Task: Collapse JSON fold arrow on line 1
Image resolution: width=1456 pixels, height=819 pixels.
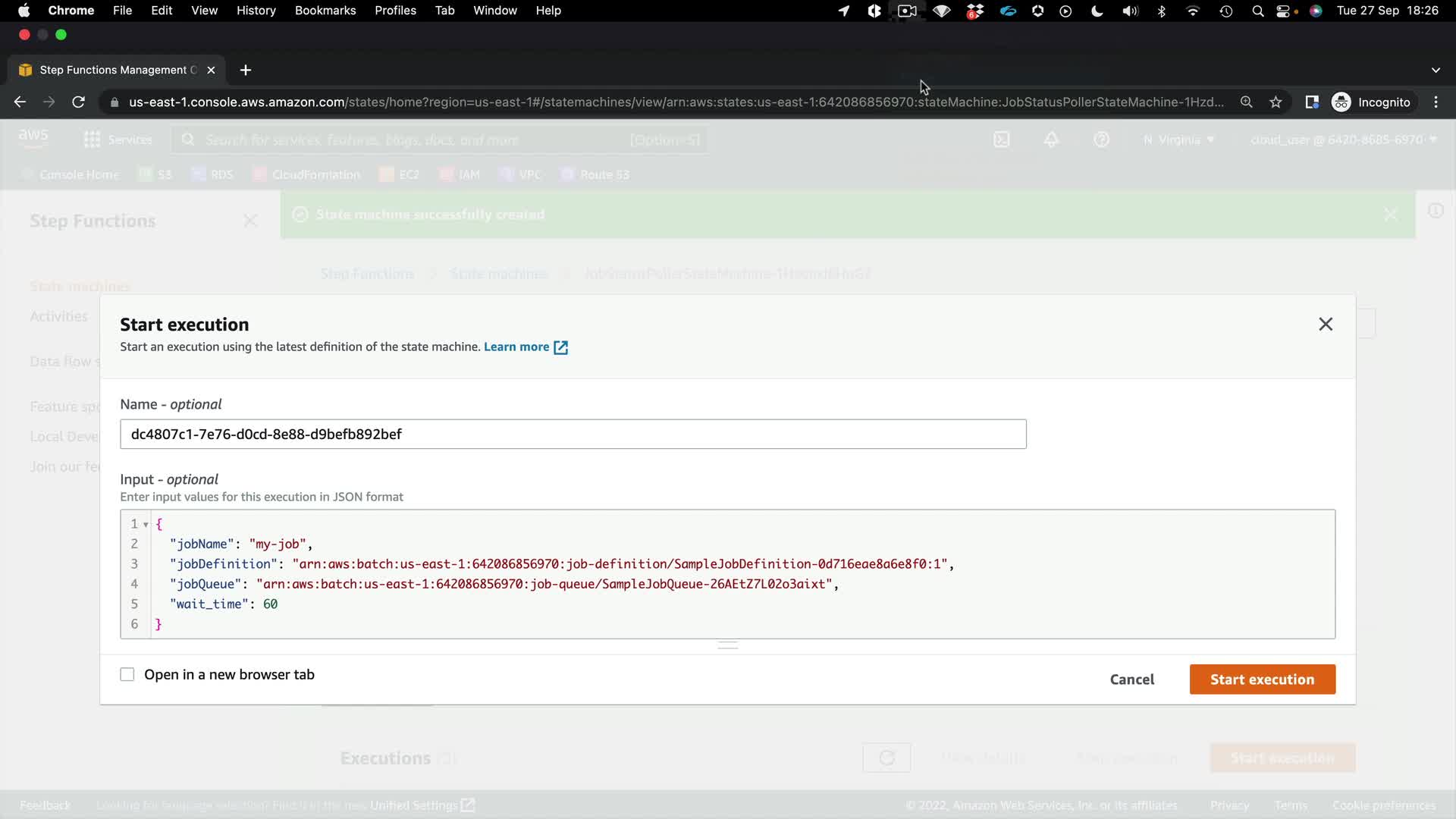Action: point(146,525)
